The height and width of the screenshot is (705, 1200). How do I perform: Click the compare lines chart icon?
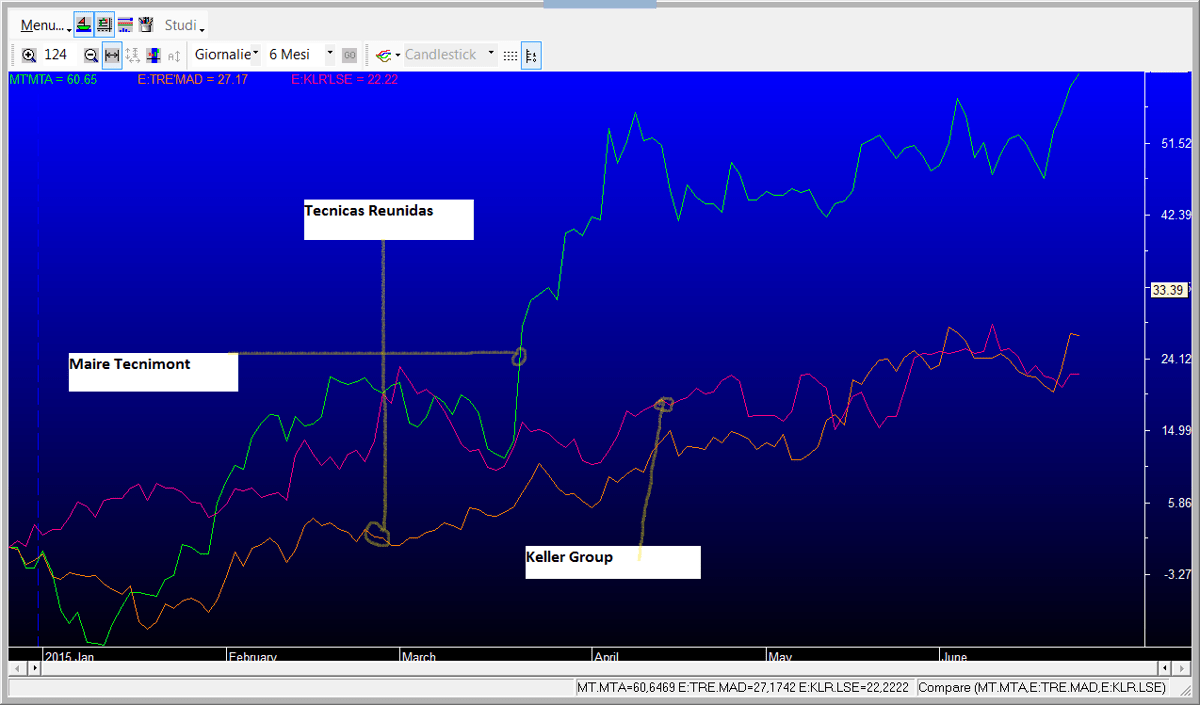pos(383,55)
